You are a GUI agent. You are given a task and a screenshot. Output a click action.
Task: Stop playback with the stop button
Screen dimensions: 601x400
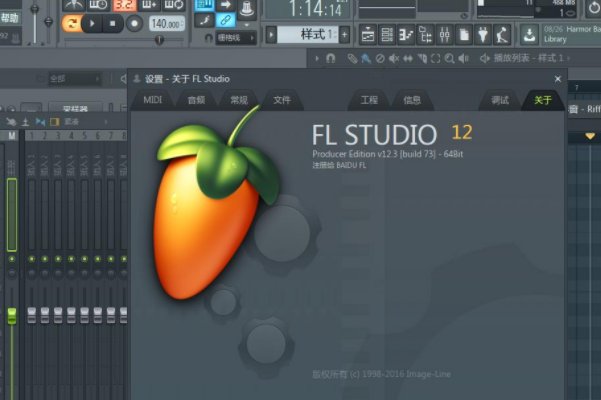tap(112, 23)
